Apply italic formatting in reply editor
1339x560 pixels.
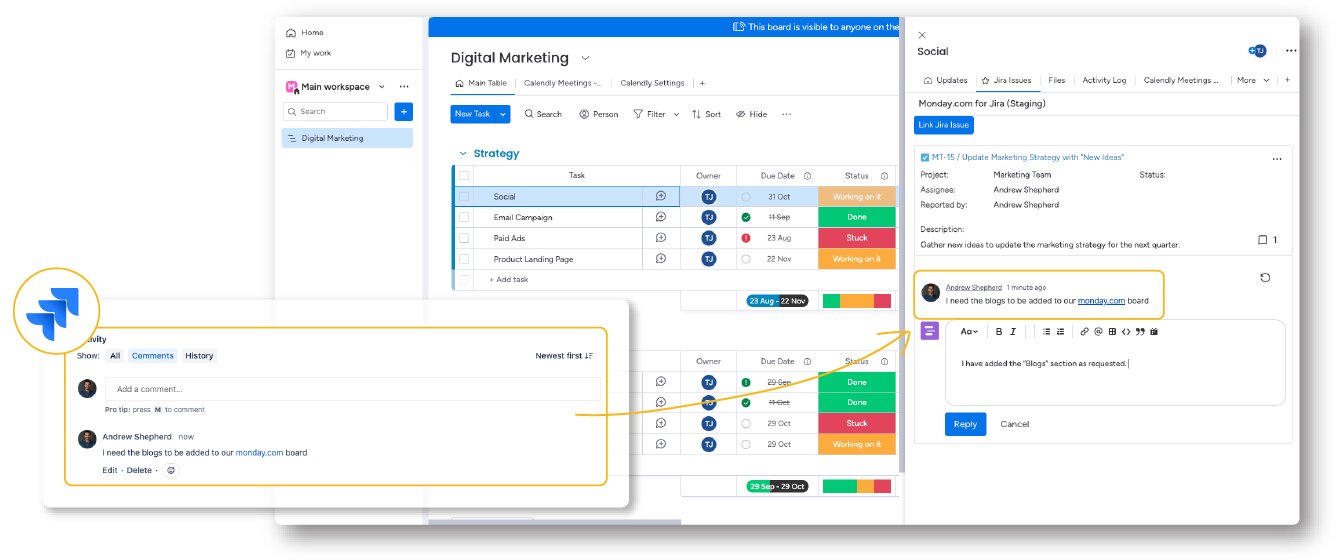[1013, 331]
